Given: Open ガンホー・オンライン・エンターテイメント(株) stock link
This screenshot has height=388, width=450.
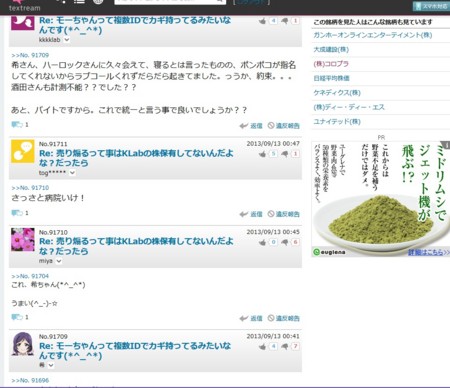Looking at the screenshot, I should coord(373,35).
